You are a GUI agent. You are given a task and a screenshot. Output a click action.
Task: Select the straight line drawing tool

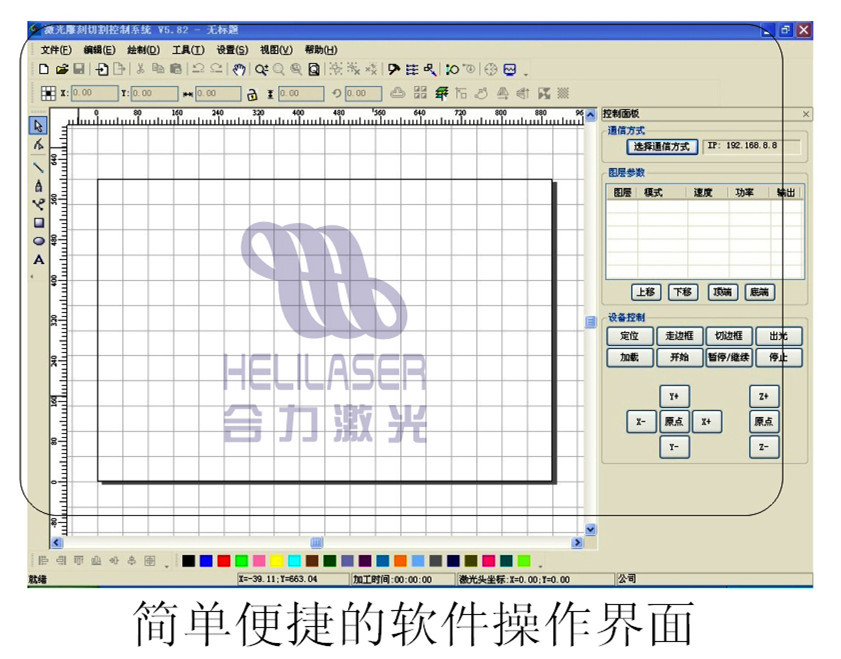point(39,167)
